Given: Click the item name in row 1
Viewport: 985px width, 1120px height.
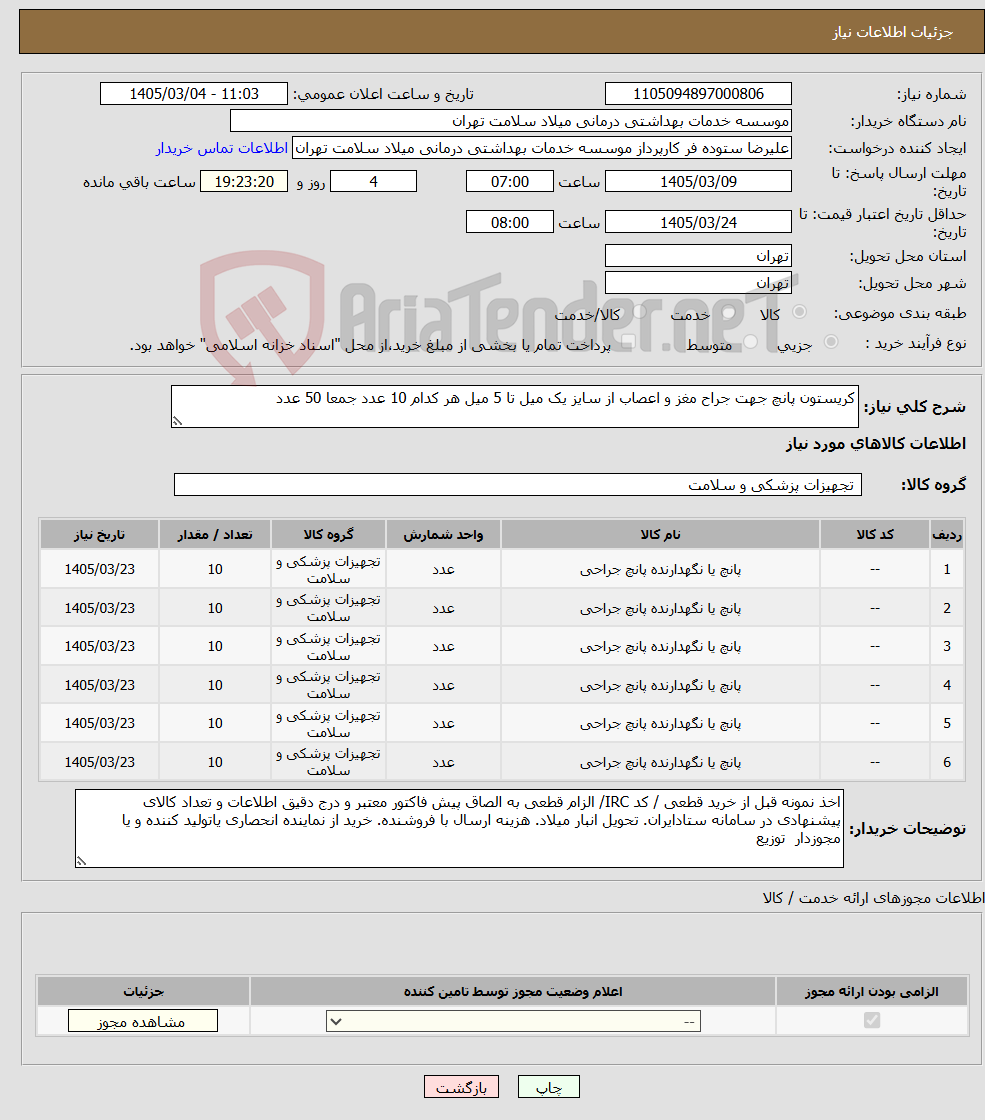Looking at the screenshot, I should 660,569.
